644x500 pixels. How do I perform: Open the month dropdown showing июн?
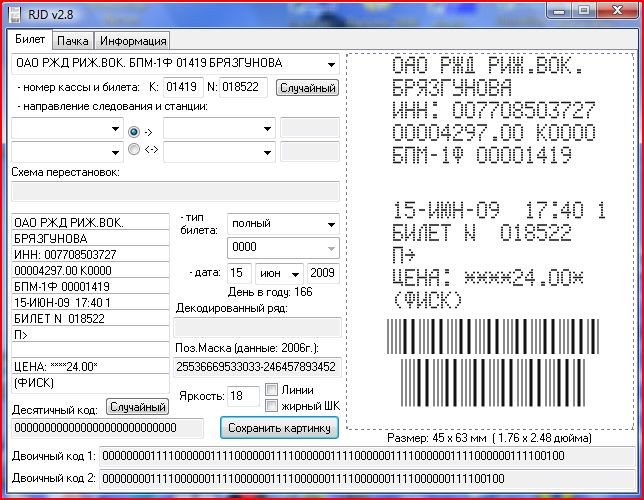coord(279,273)
